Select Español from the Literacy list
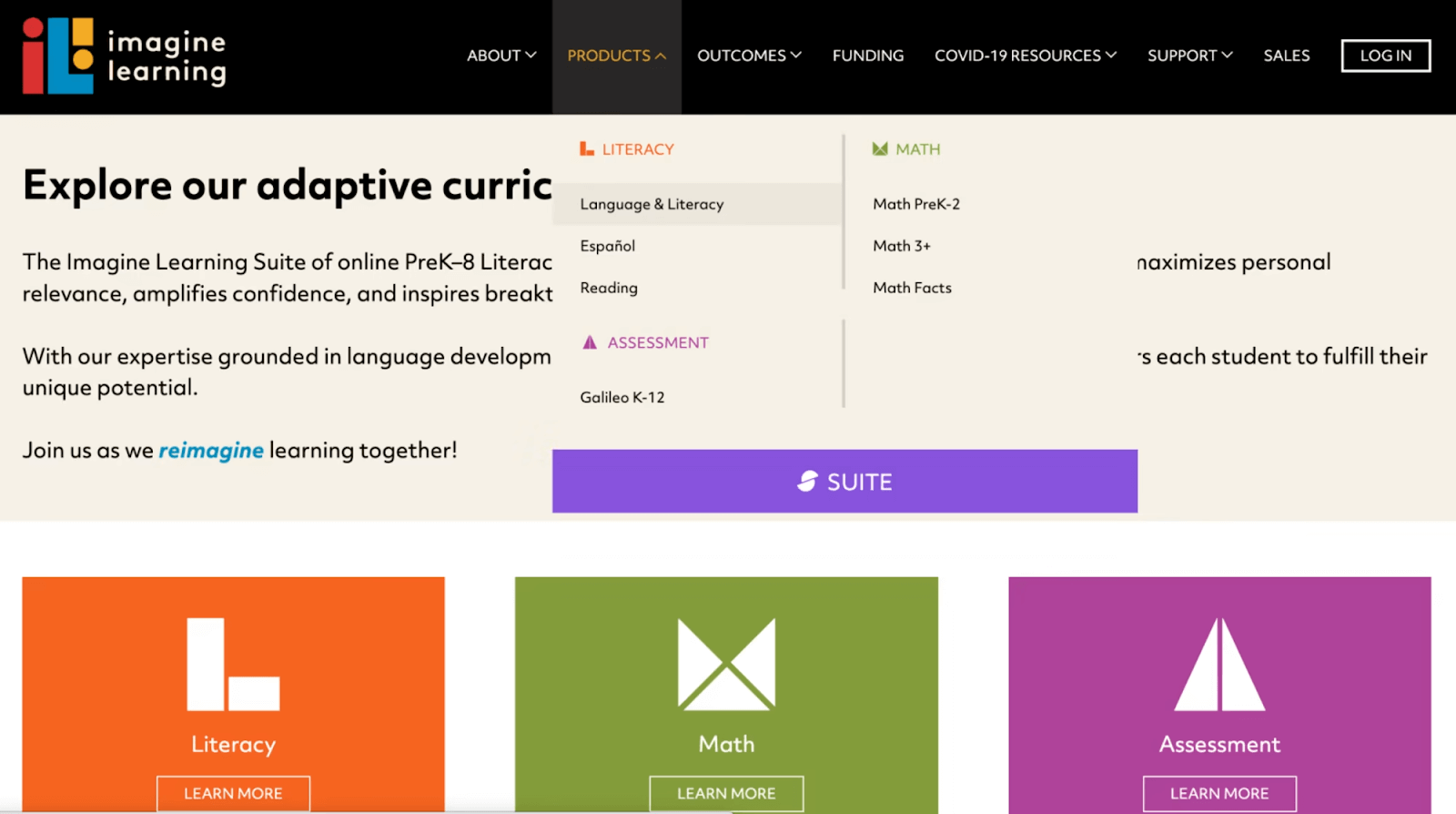The image size is (1456, 814). pyautogui.click(x=608, y=246)
